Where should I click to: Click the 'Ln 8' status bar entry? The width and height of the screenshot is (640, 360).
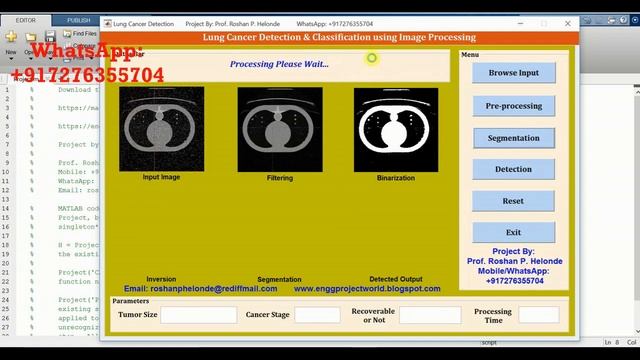pyautogui.click(x=612, y=342)
